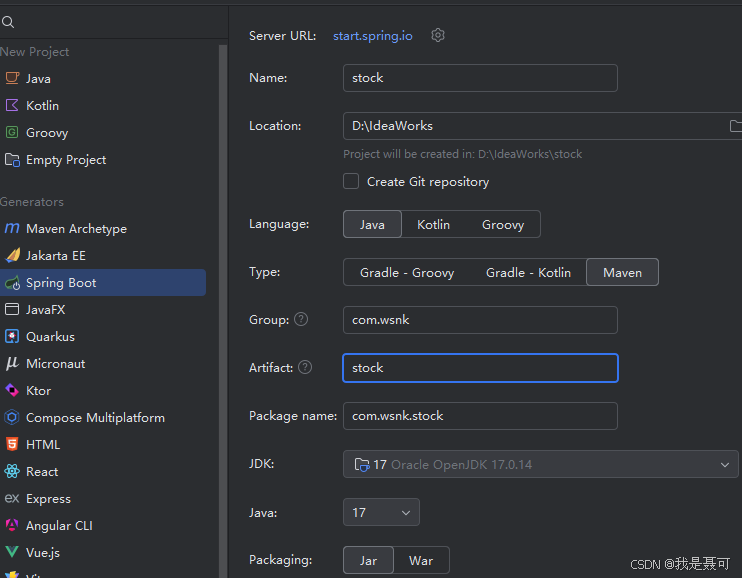The width and height of the screenshot is (742, 578).
Task: Select Kotlin in New Project list
Action: pyautogui.click(x=103, y=105)
